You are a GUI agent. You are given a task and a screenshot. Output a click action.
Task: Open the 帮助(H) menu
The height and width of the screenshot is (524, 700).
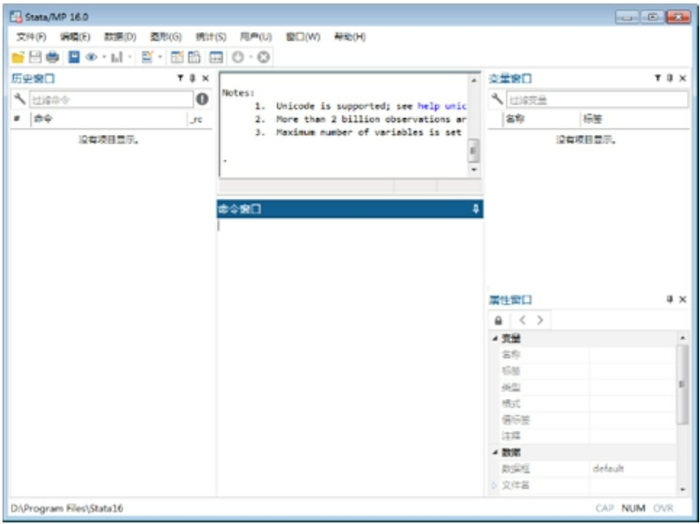350,37
